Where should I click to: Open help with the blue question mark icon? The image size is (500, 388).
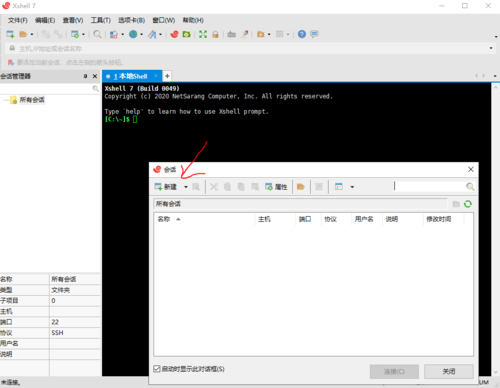click(x=302, y=34)
